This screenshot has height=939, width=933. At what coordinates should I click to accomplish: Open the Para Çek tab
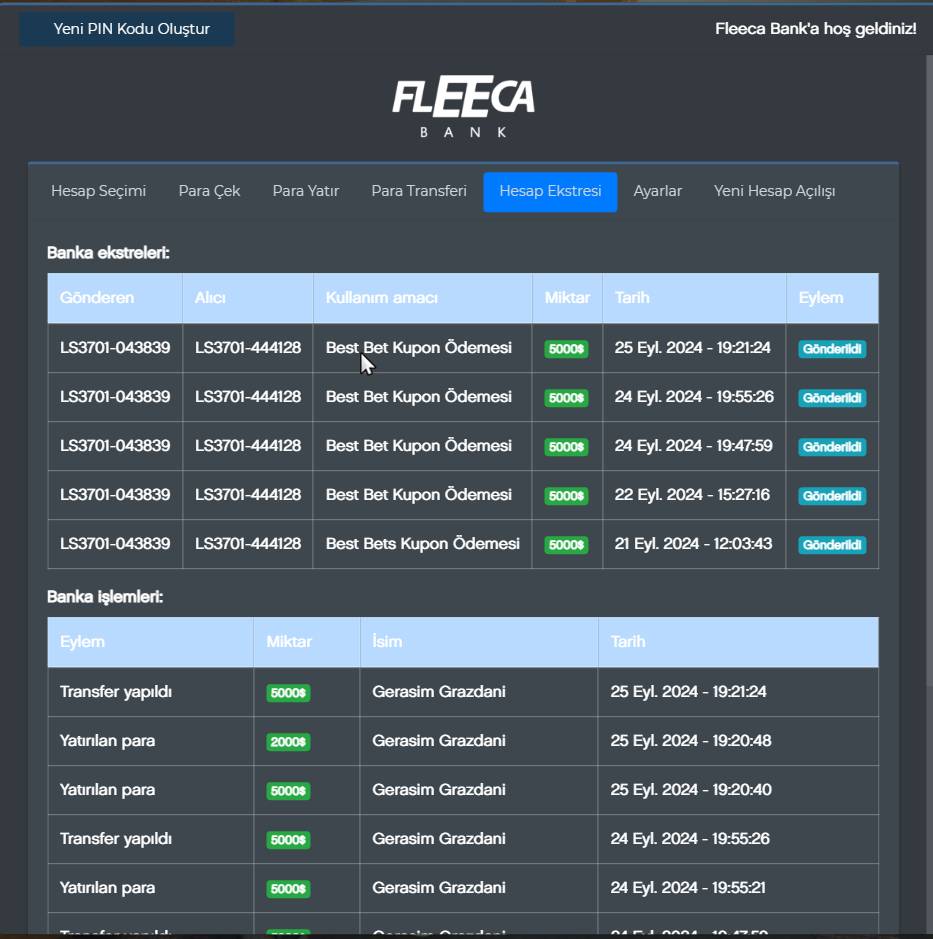[209, 191]
